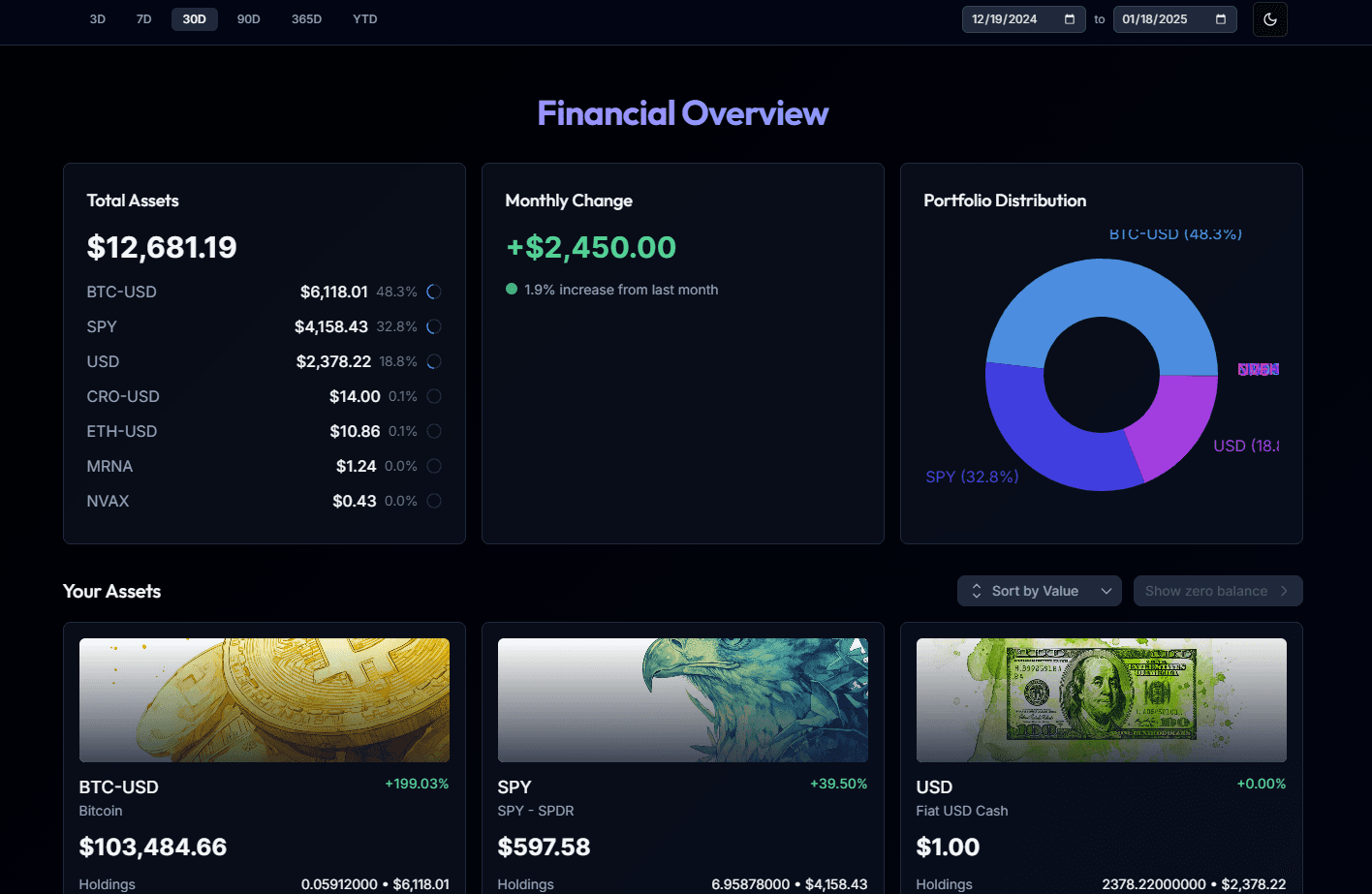Screen dimensions: 1372x894
Task: Open the Sort by Value dropdown
Action: tap(1039, 590)
